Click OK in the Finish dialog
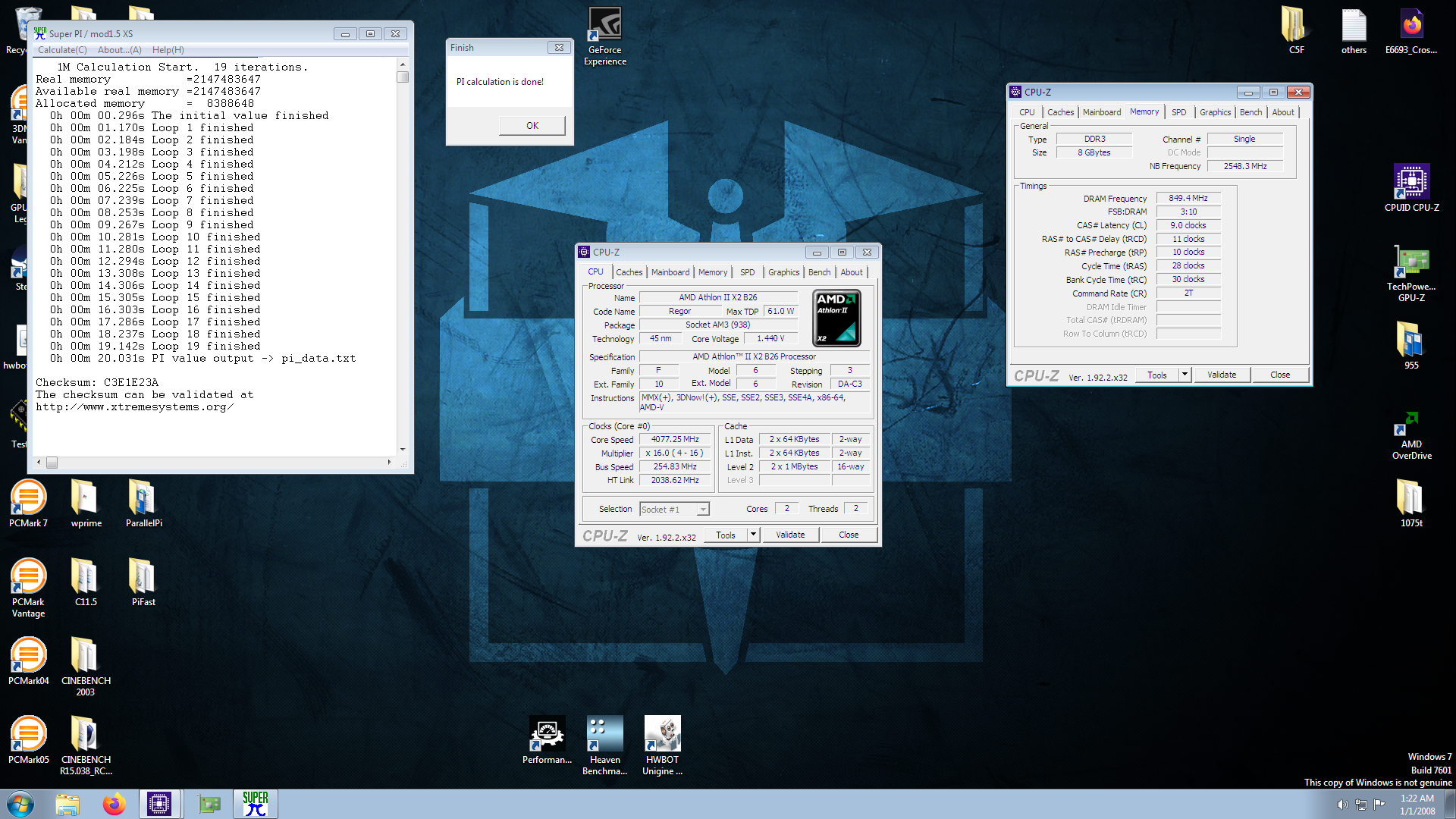 click(532, 126)
